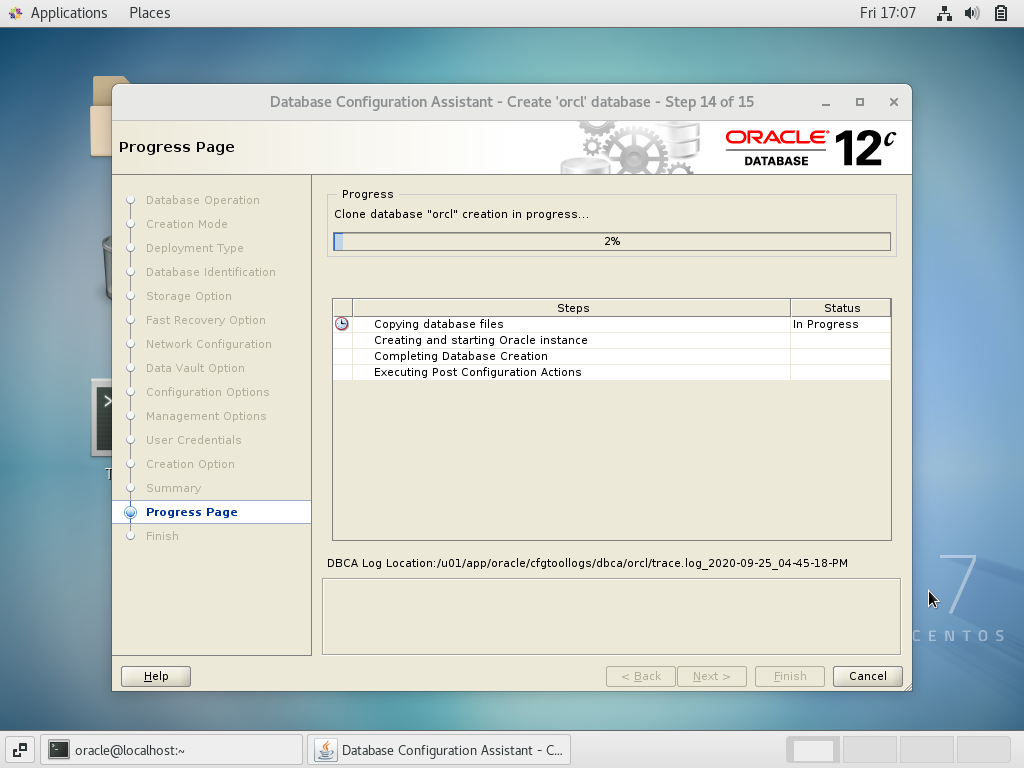Screen dimensions: 1024x768
Task: Open the clipboard icon in system tray
Action: coord(1000,13)
